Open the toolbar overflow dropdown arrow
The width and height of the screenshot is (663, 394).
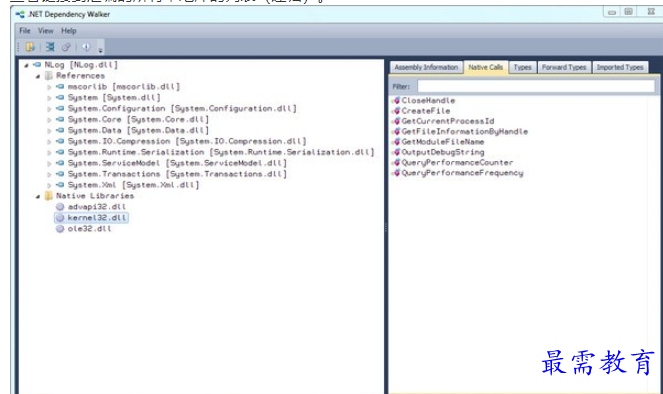[x=100, y=50]
